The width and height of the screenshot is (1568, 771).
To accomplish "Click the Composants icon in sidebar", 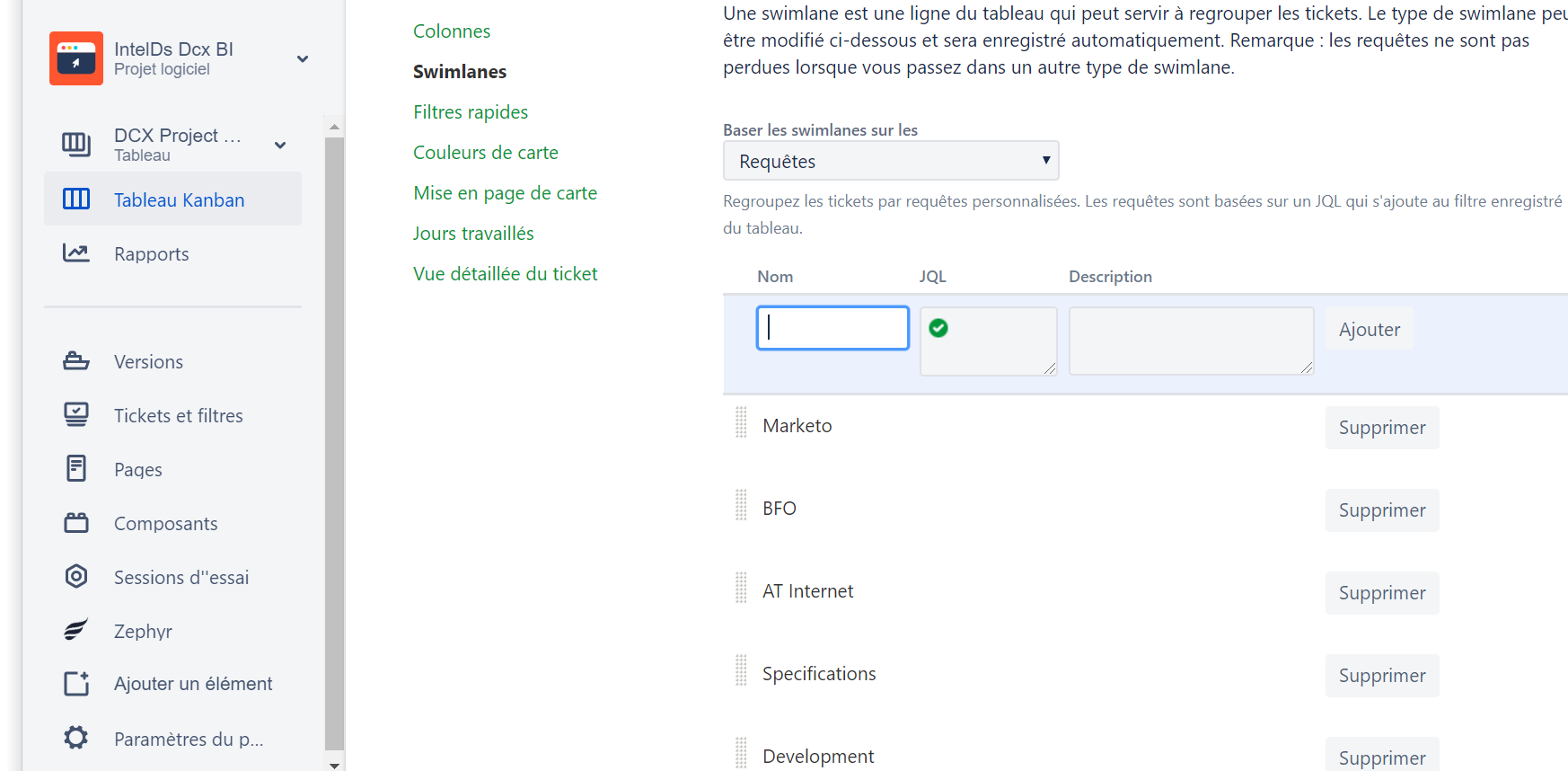I will (76, 522).
